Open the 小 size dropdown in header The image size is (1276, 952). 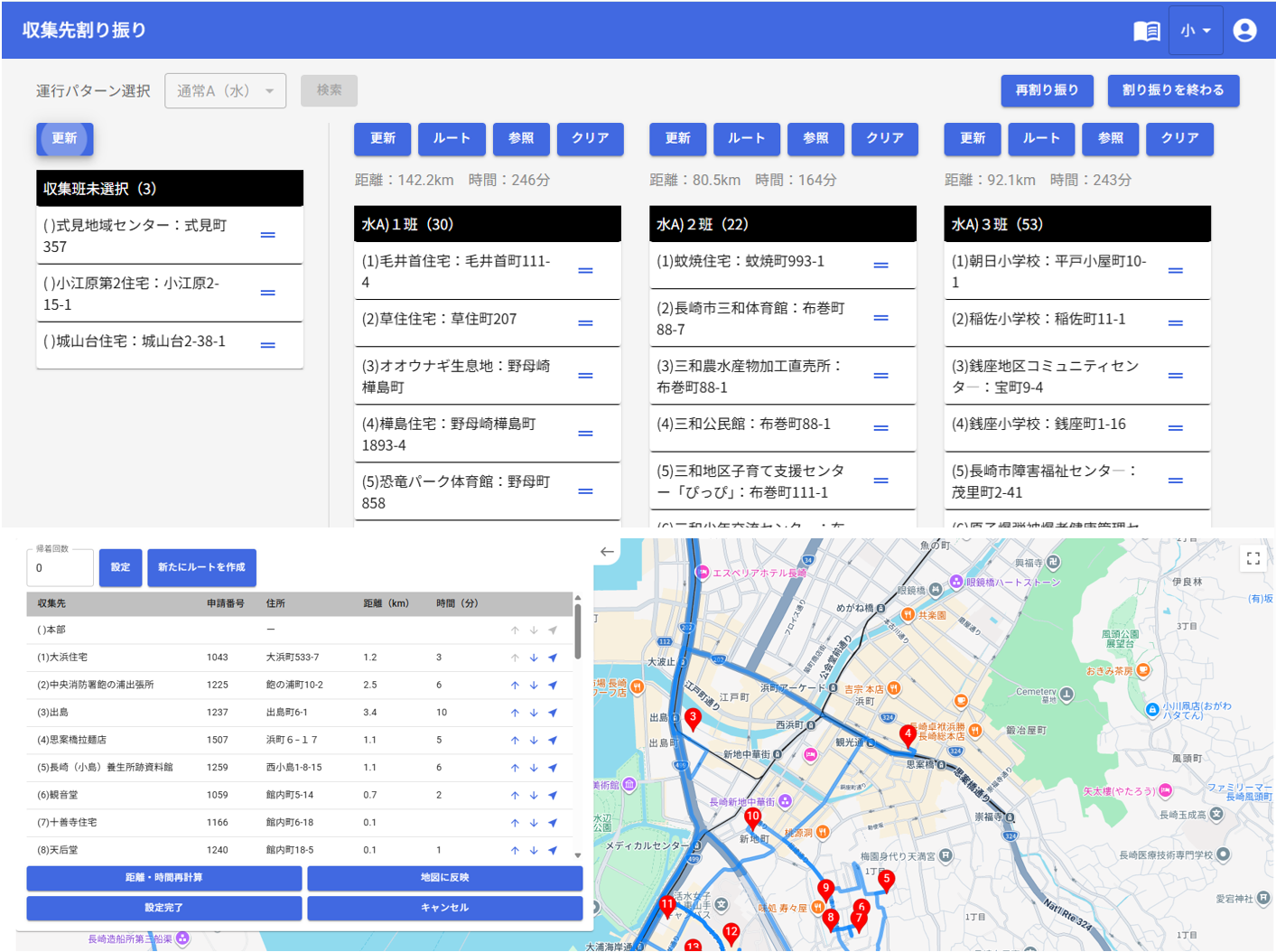pyautogui.click(x=1196, y=31)
